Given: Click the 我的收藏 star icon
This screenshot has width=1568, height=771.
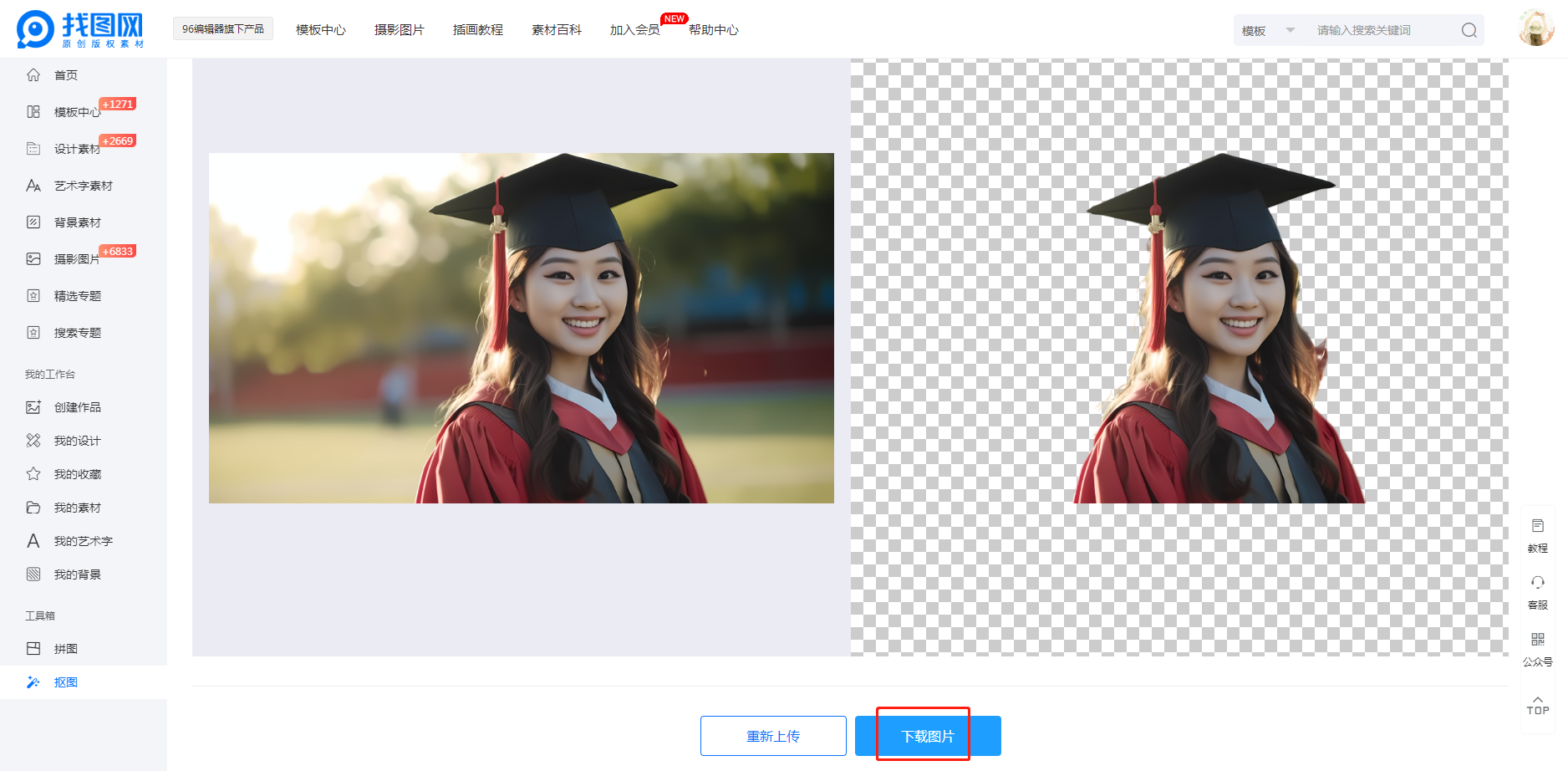Looking at the screenshot, I should point(33,474).
